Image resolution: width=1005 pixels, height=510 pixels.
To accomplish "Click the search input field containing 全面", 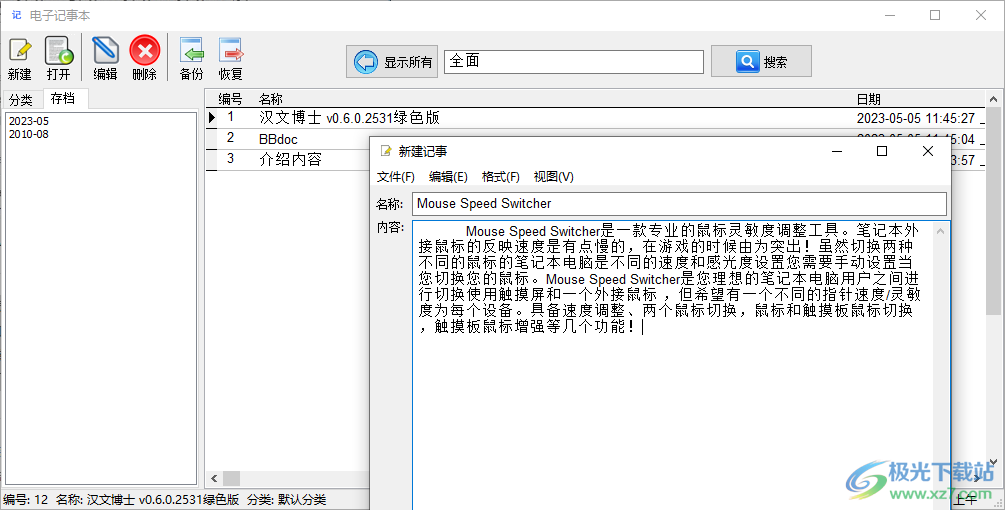I will click(x=574, y=62).
